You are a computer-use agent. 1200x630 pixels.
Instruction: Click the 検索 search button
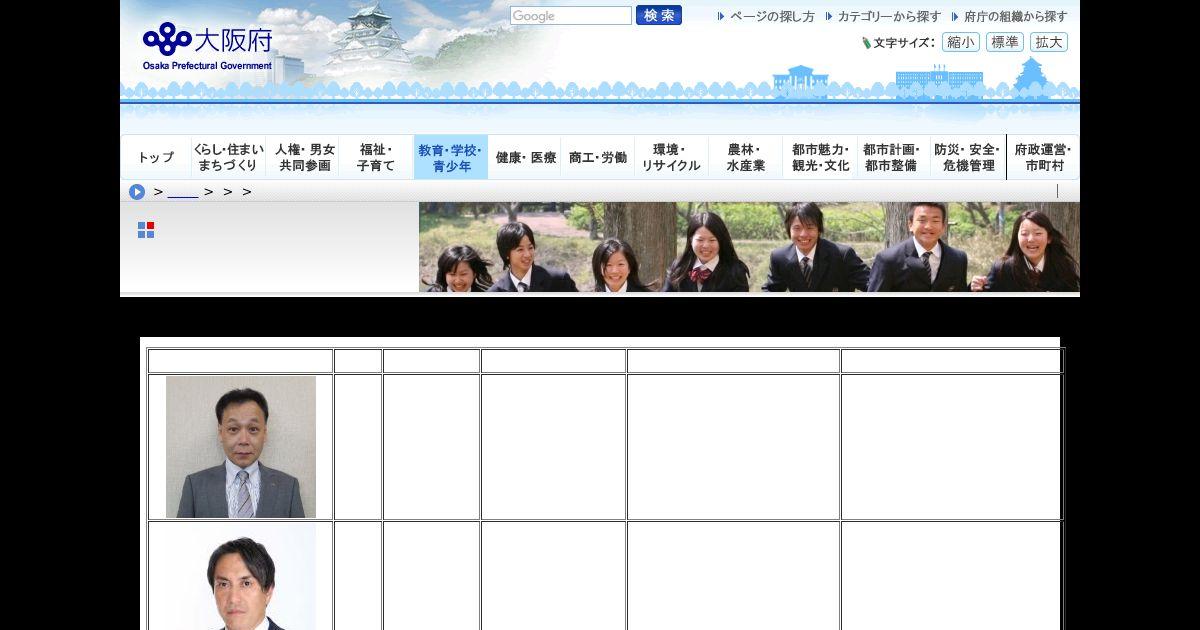[659, 16]
